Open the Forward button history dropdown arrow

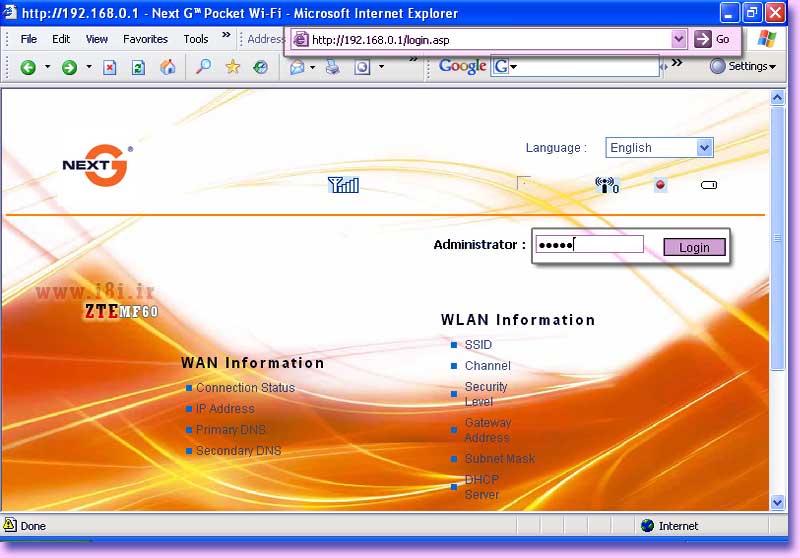tap(89, 67)
